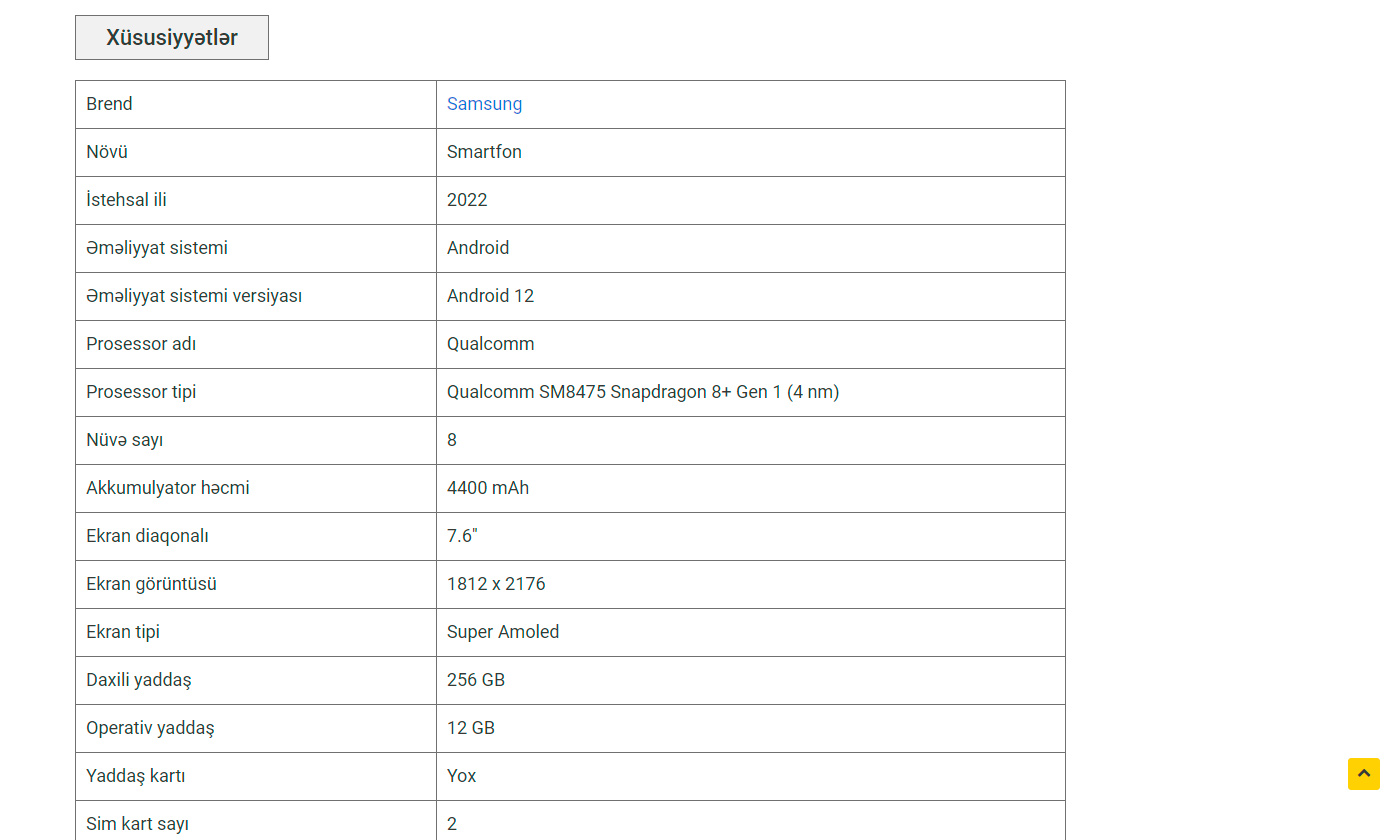Click the Super Amoled screen type value

click(x=503, y=632)
